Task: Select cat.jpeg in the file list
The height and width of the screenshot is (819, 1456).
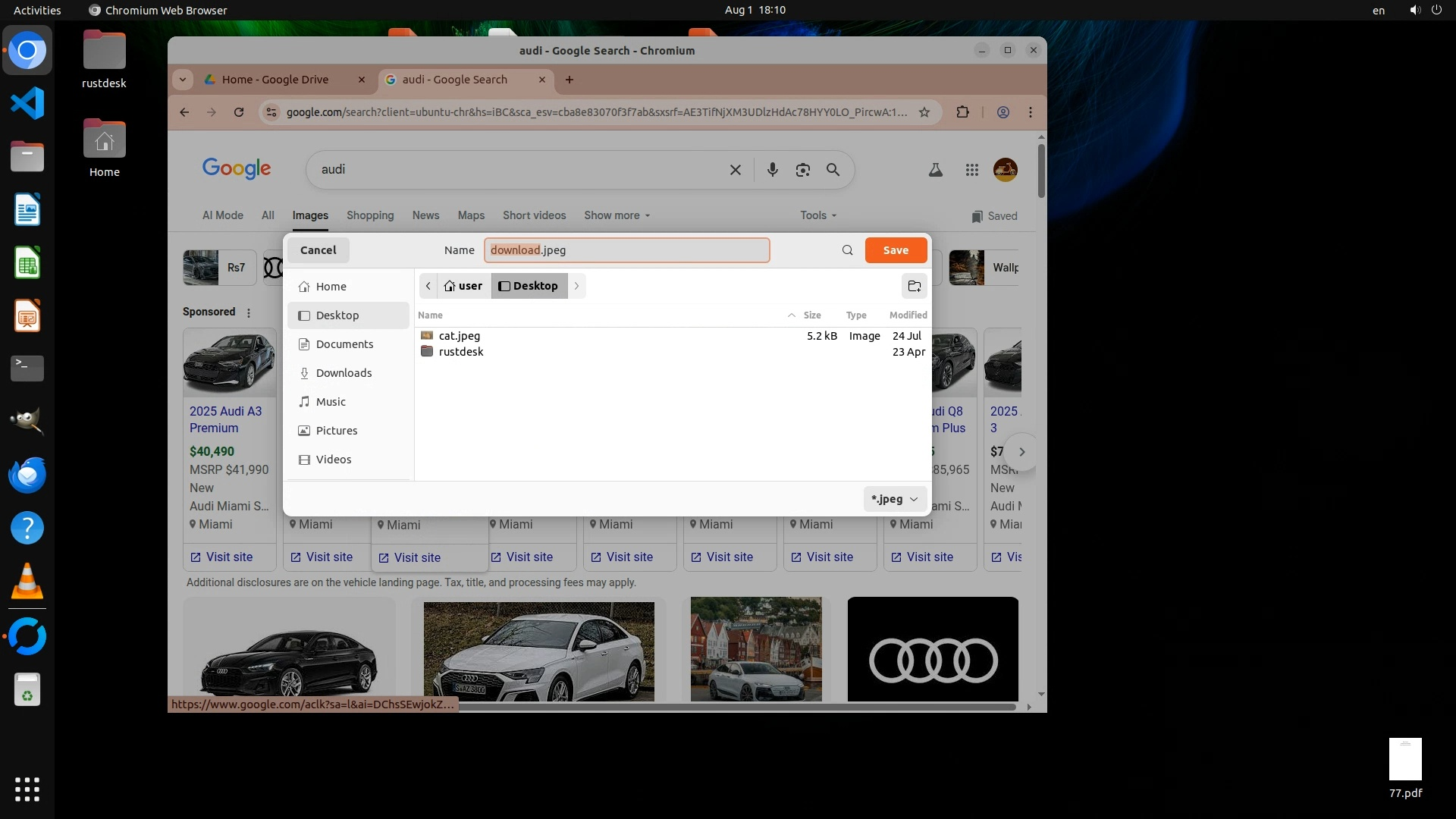Action: pyautogui.click(x=459, y=336)
